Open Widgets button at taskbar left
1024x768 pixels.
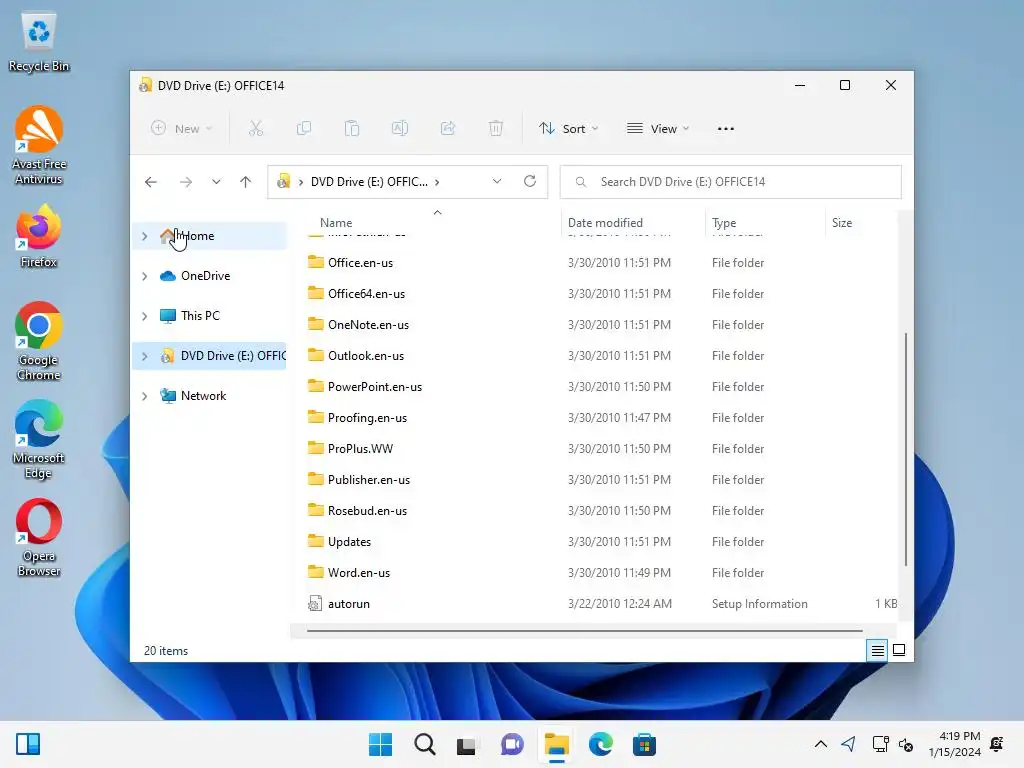(28, 744)
